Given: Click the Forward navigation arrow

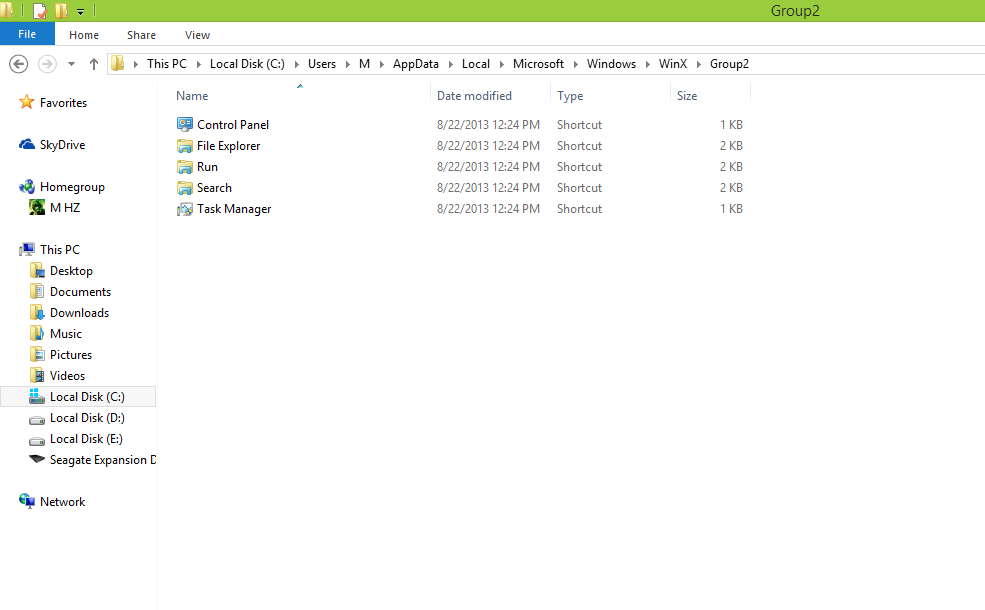Looking at the screenshot, I should tap(47, 64).
